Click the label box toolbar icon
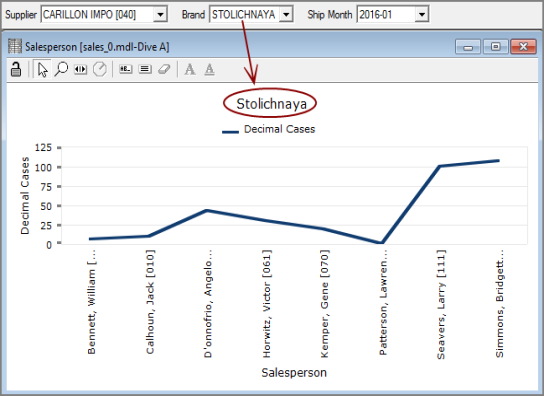 [125, 69]
